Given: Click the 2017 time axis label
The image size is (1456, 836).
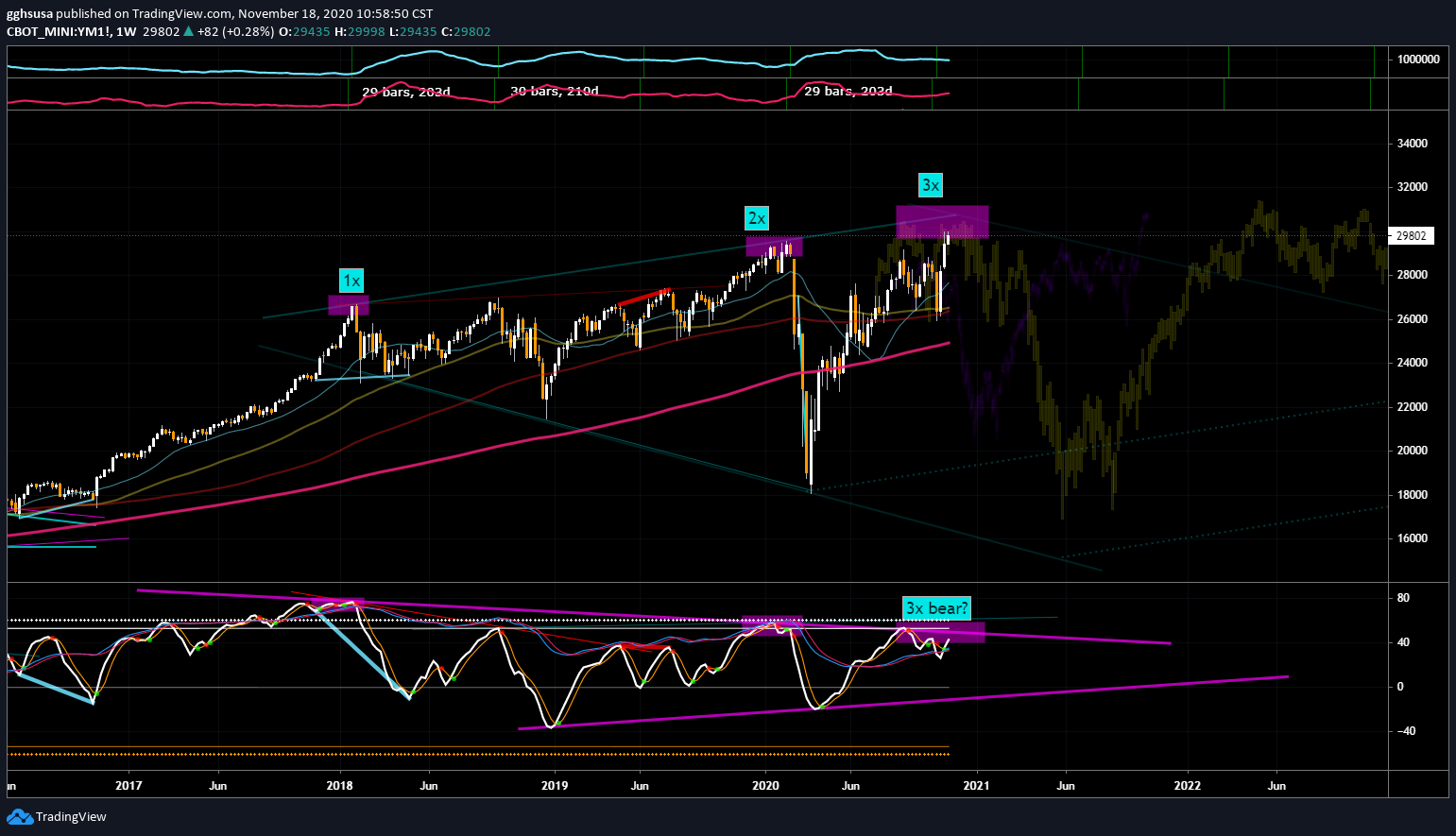Looking at the screenshot, I should coord(128,785).
